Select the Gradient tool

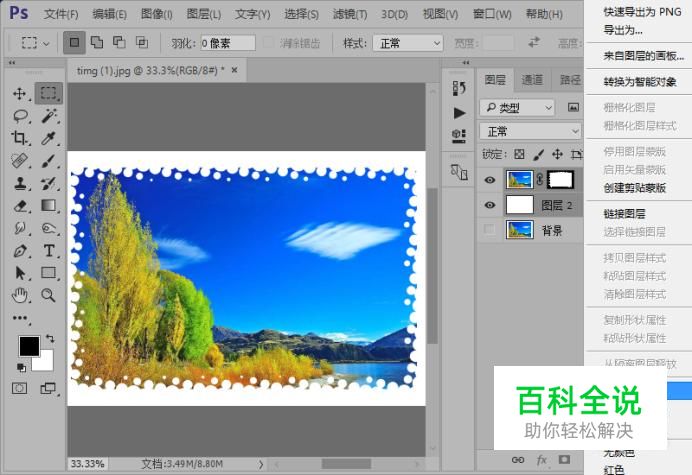pyautogui.click(x=49, y=206)
